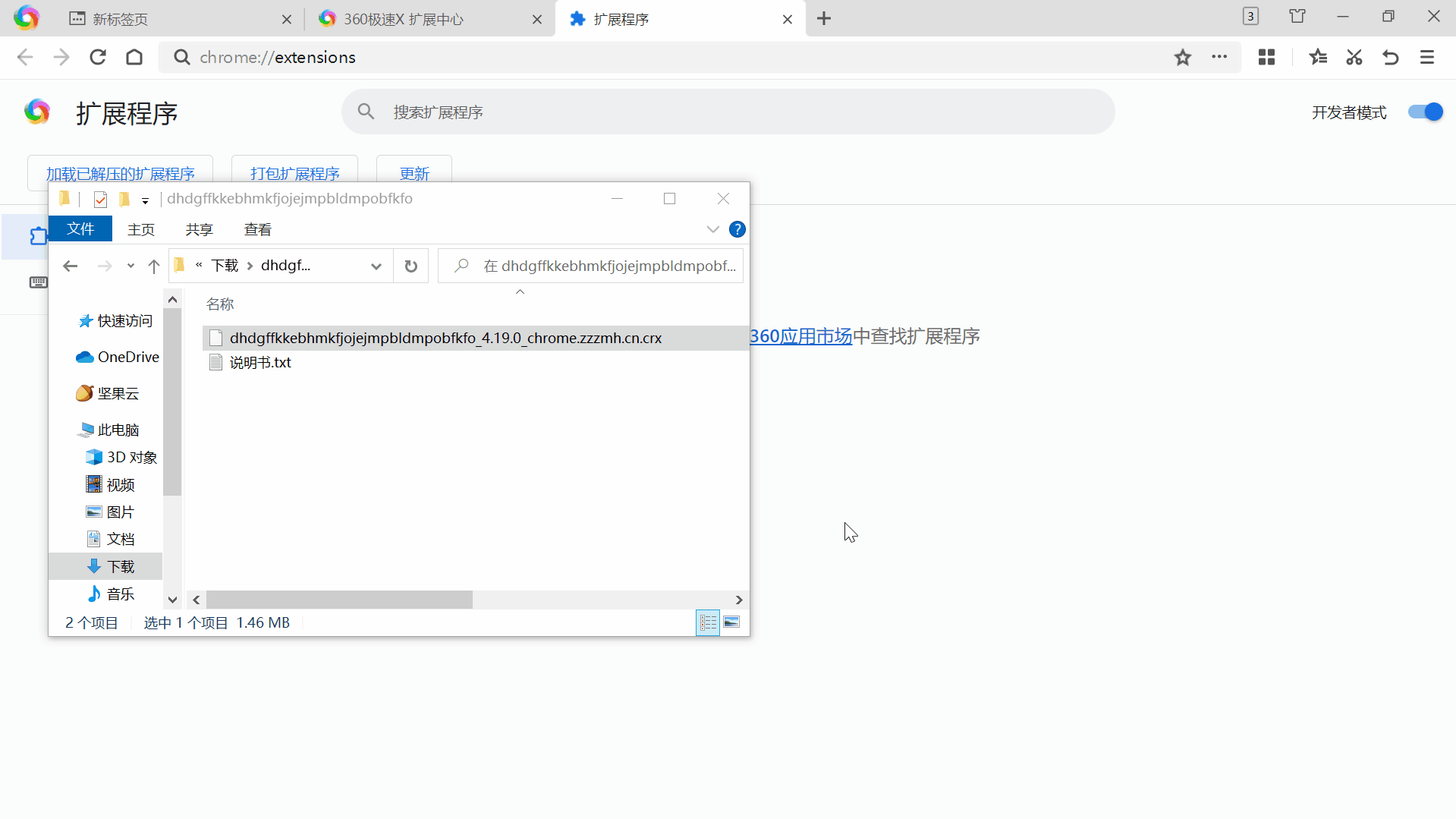Click the keyboard shortcuts sidebar icon
The image size is (1456, 819).
pos(39,282)
